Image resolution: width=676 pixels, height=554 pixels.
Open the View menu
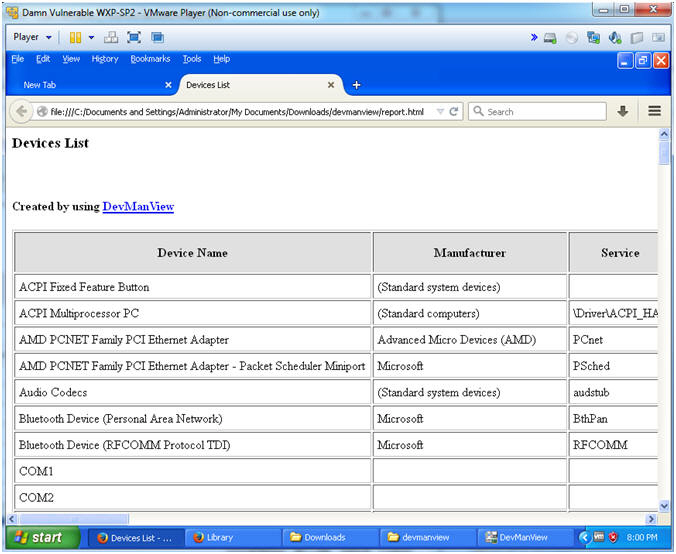[x=71, y=59]
